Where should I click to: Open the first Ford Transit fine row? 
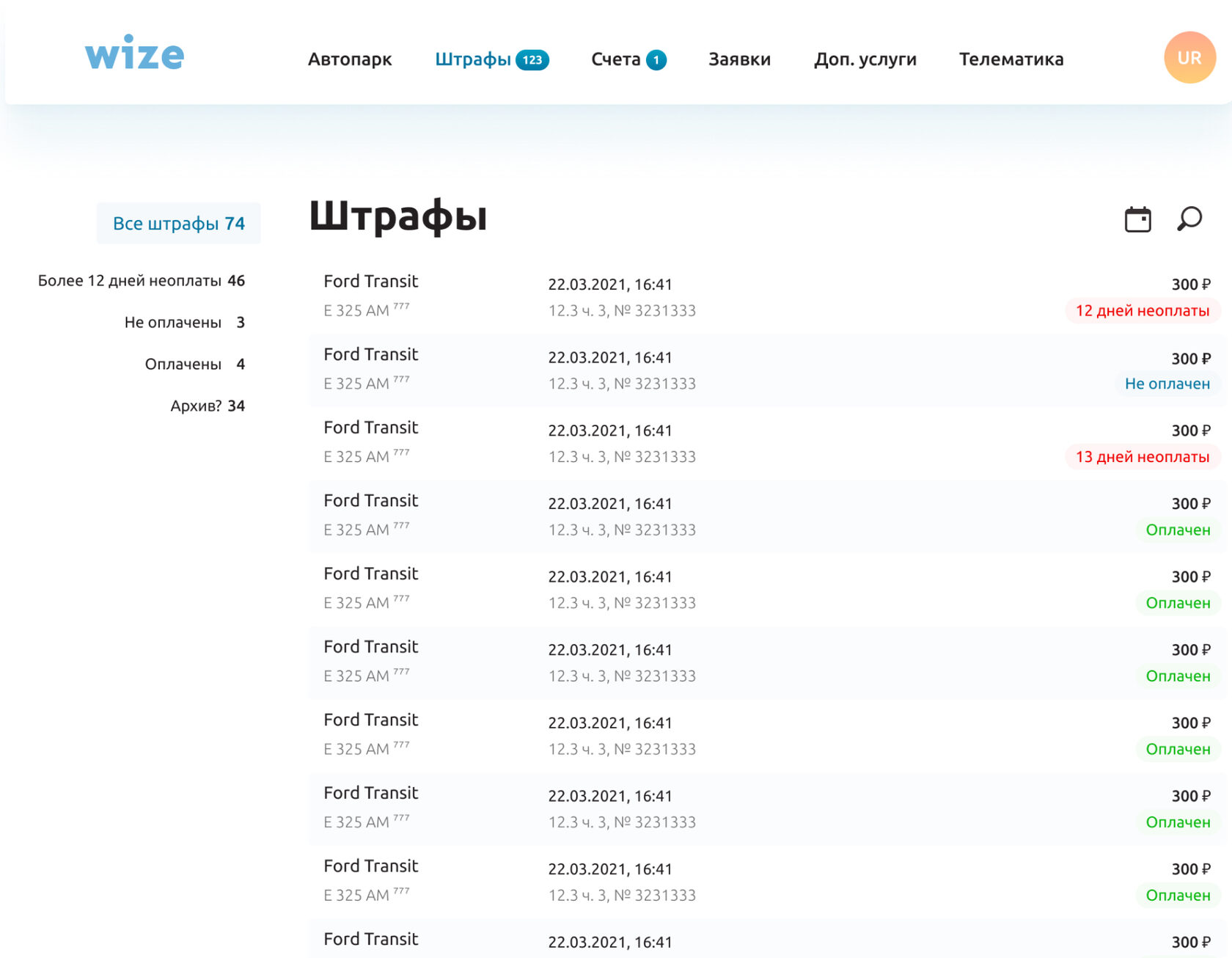coord(370,282)
